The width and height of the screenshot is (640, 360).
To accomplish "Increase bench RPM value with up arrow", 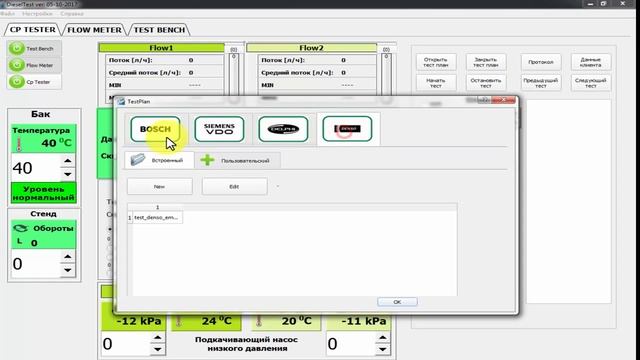I will click(68, 257).
